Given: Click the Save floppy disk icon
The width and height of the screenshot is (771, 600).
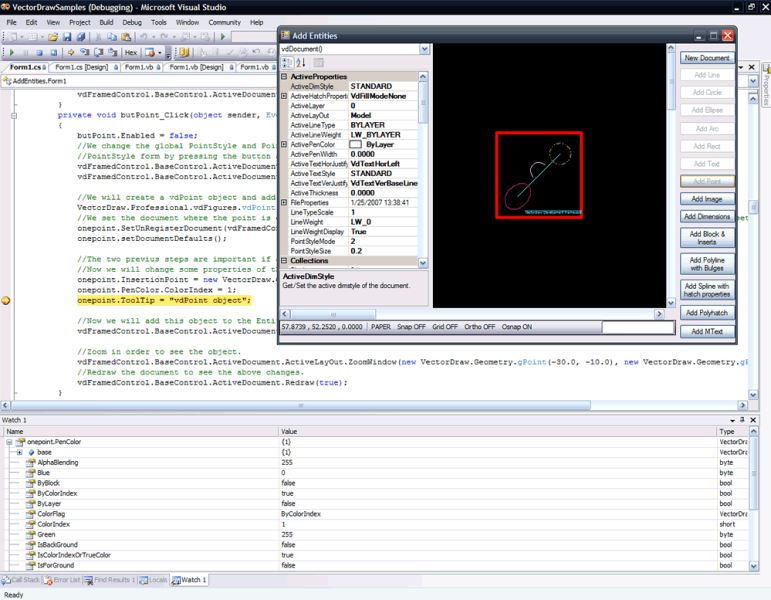Looking at the screenshot, I should point(67,37).
